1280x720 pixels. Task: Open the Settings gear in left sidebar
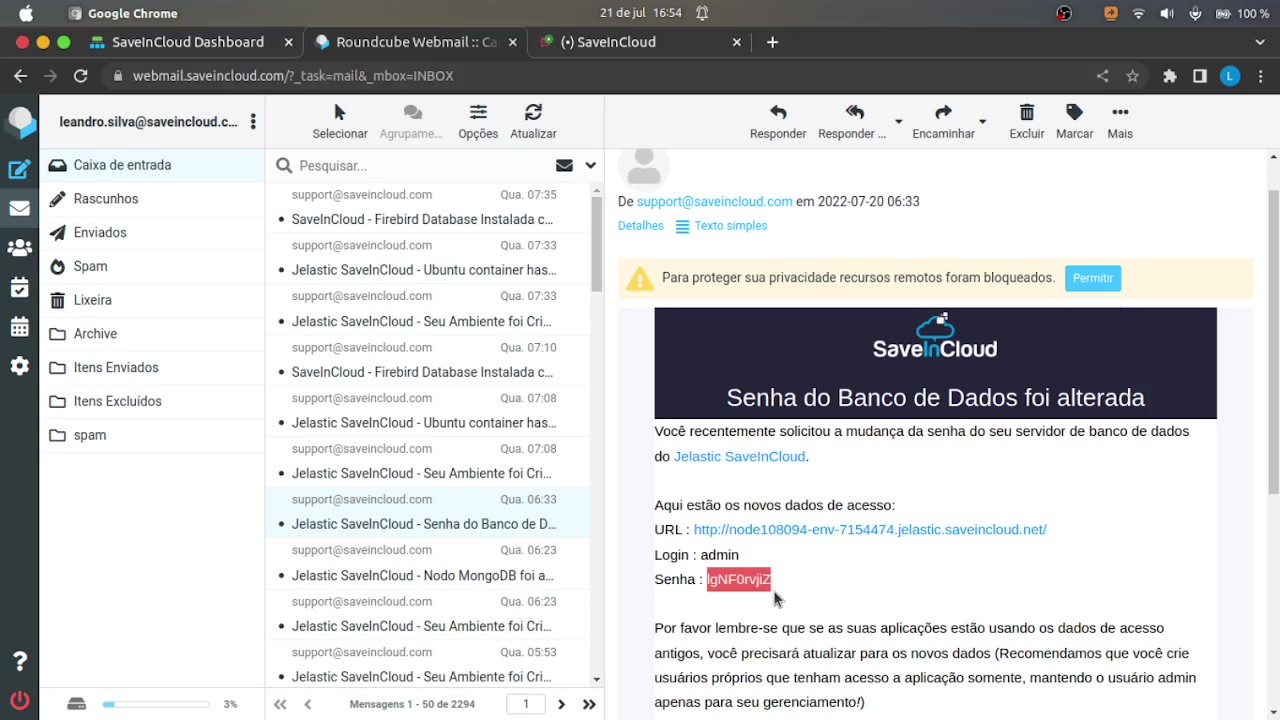[19, 366]
